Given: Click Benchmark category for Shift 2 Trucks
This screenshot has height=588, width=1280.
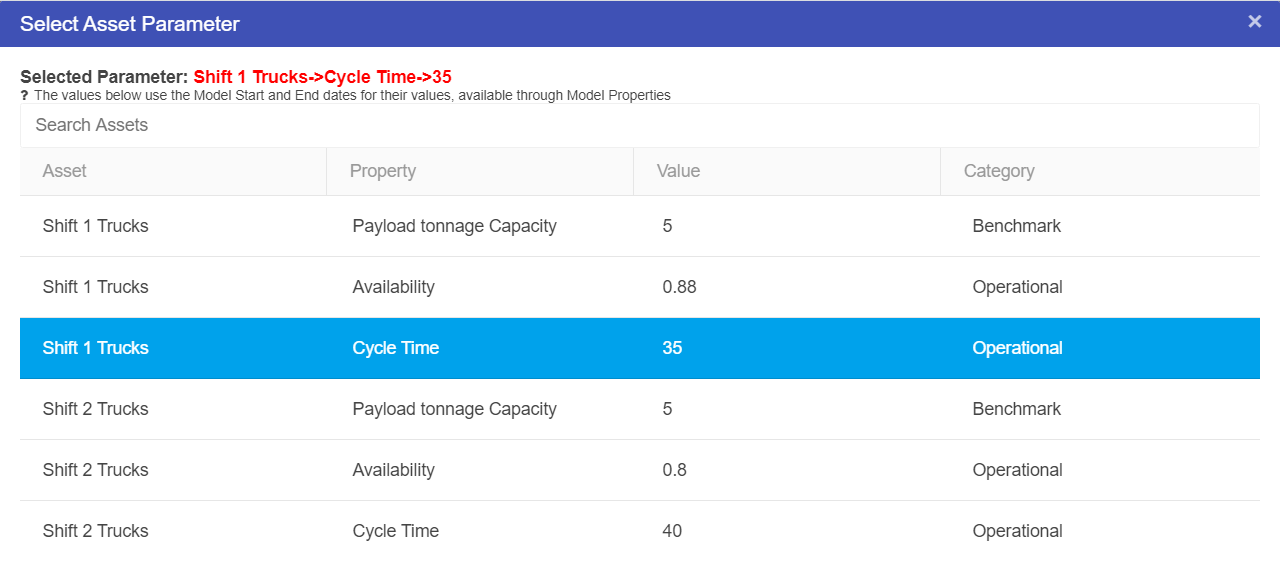Looking at the screenshot, I should point(1016,409).
